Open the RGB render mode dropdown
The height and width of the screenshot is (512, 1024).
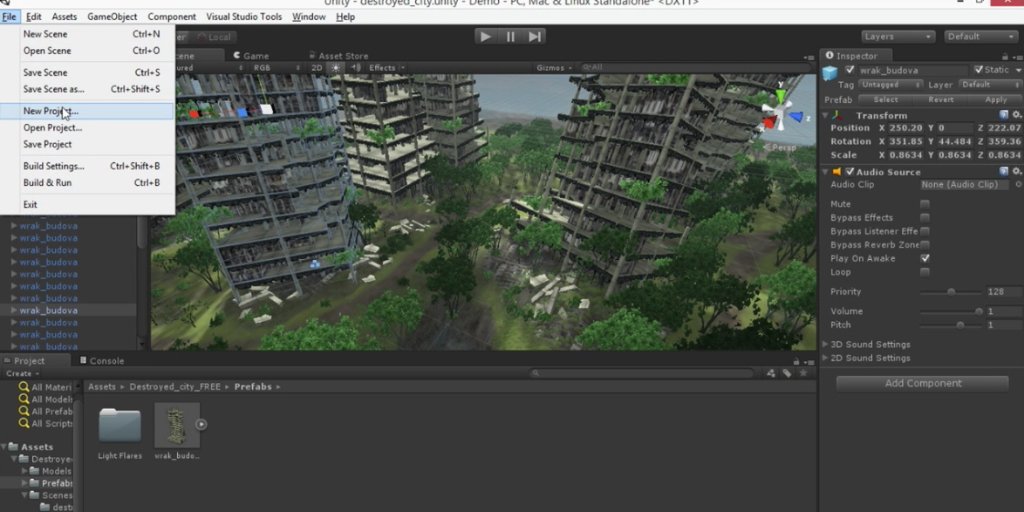pos(276,67)
